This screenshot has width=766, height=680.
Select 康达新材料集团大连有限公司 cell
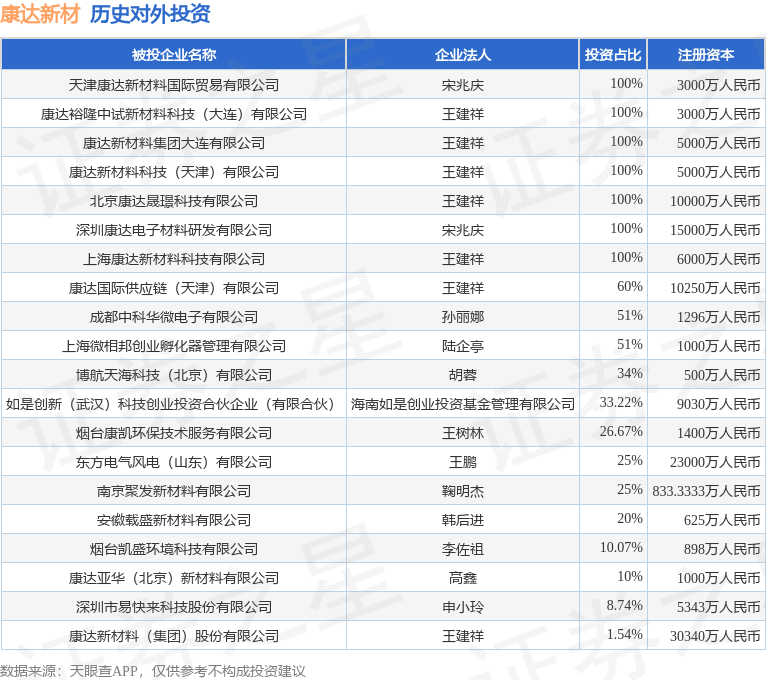click(x=173, y=143)
